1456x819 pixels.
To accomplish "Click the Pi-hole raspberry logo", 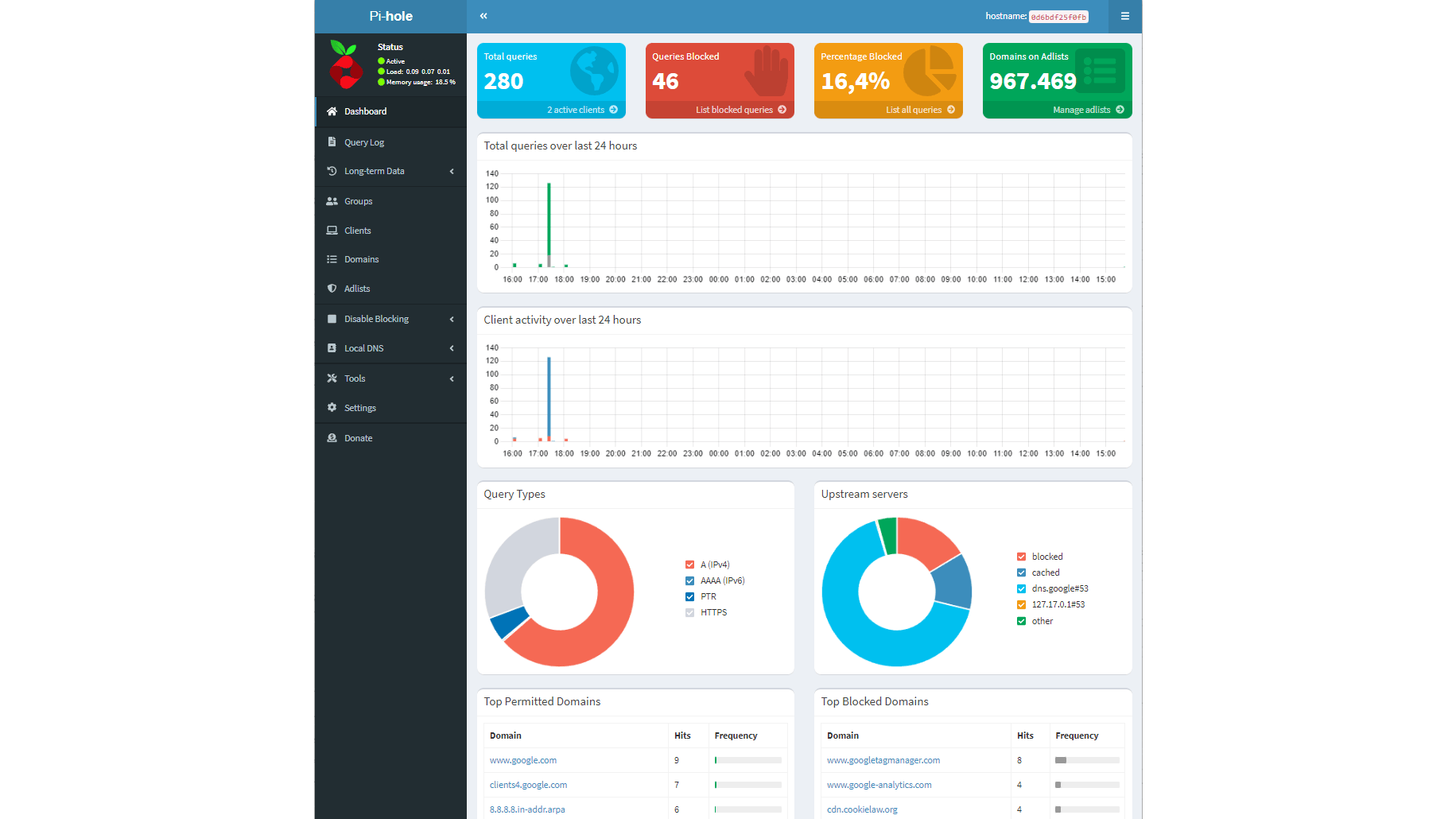I will (345, 64).
